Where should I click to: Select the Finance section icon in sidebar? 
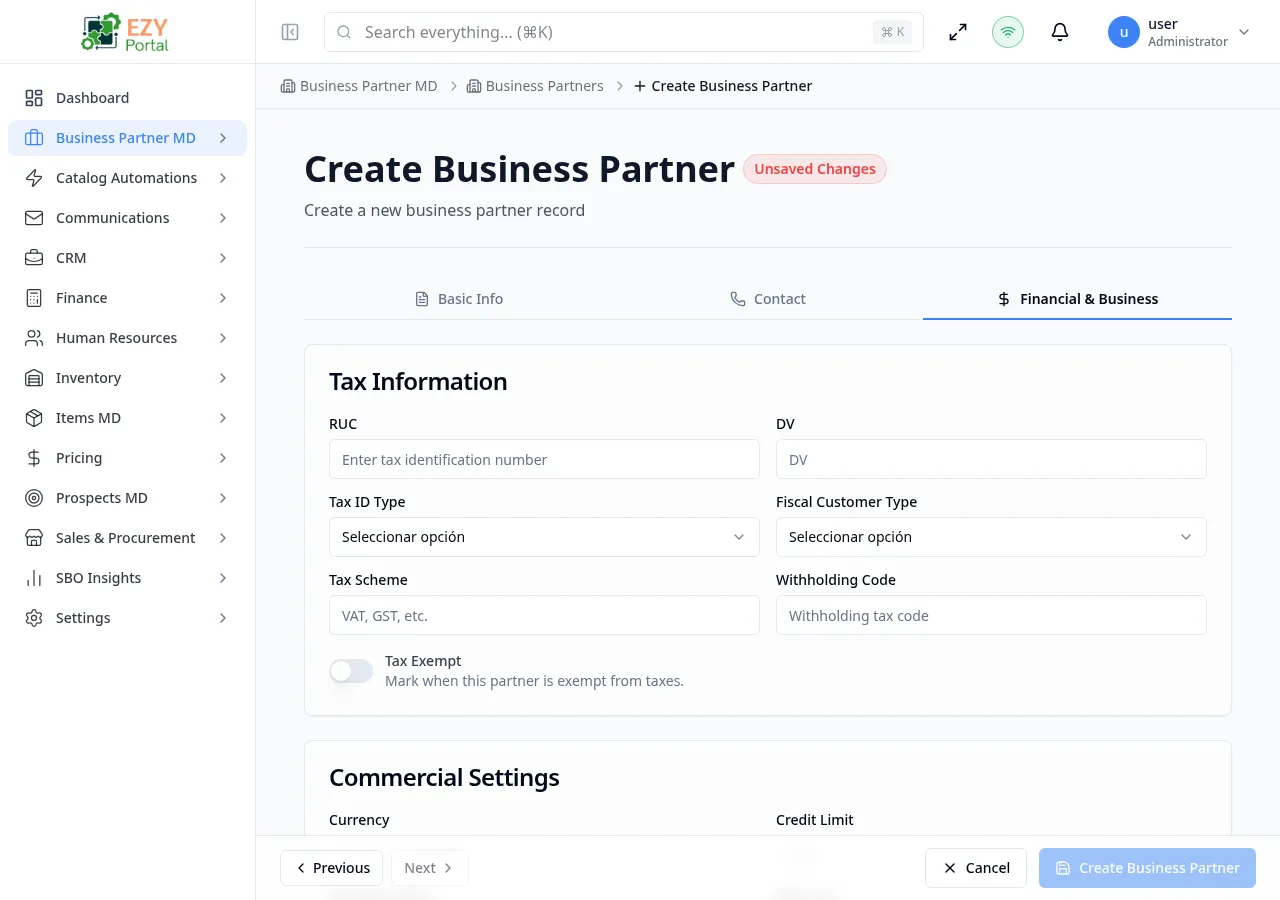(x=33, y=297)
